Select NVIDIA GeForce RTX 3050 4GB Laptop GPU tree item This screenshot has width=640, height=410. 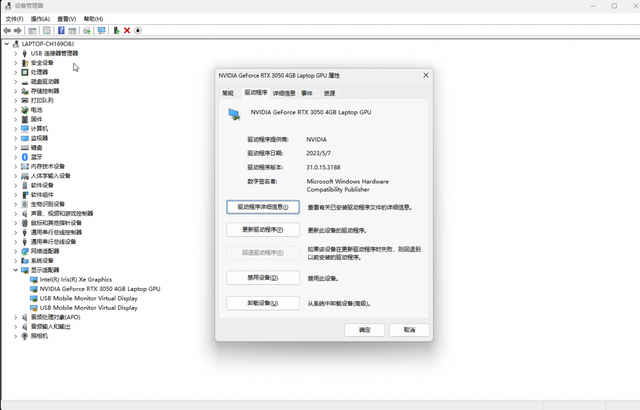100,289
